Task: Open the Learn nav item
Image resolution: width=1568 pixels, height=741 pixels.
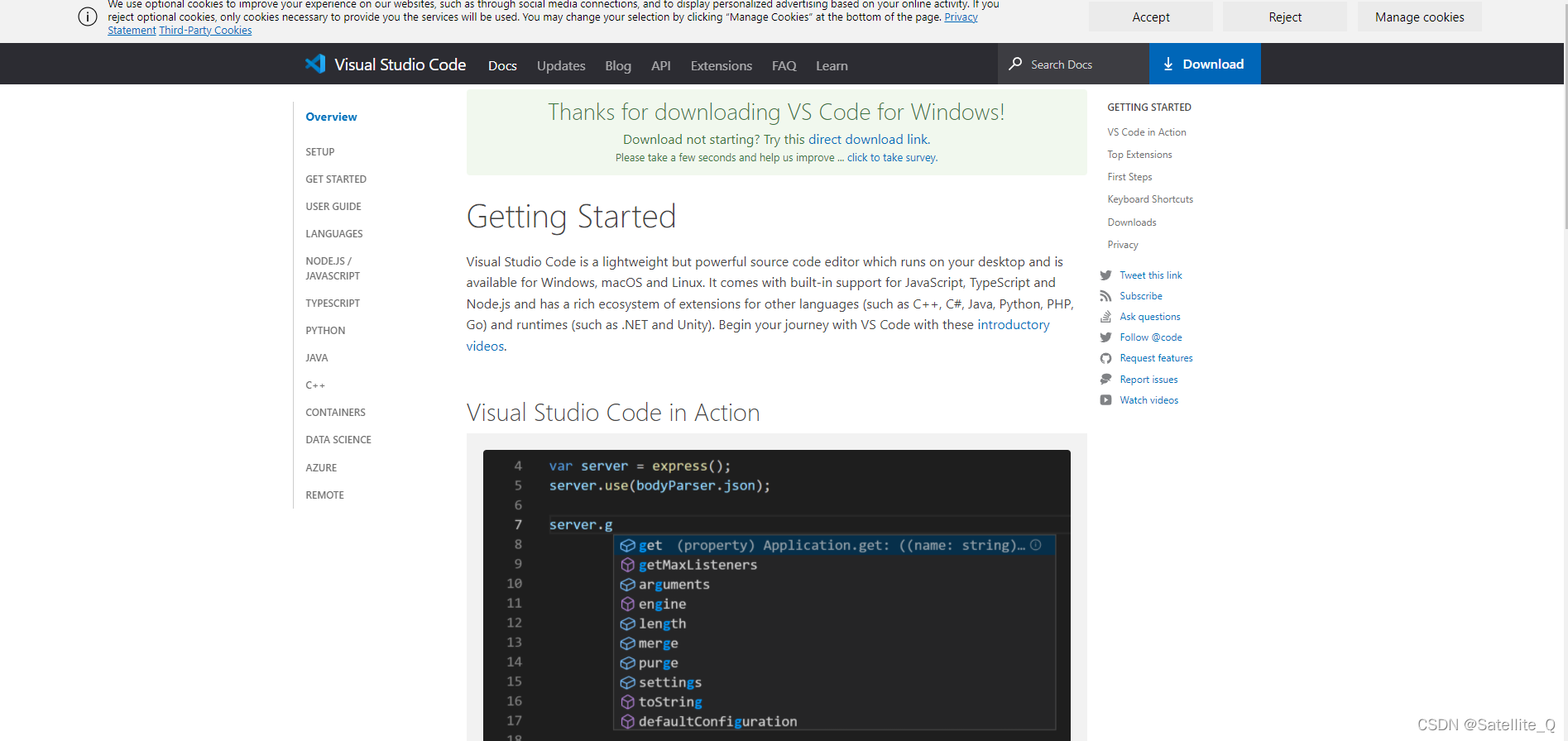Action: 832,65
